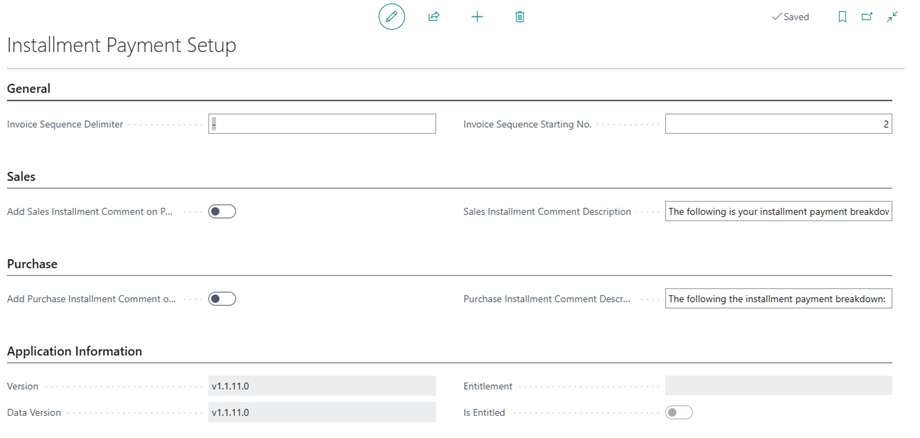
Task: Click Invoice Sequence Starting No. field
Action: (x=779, y=124)
